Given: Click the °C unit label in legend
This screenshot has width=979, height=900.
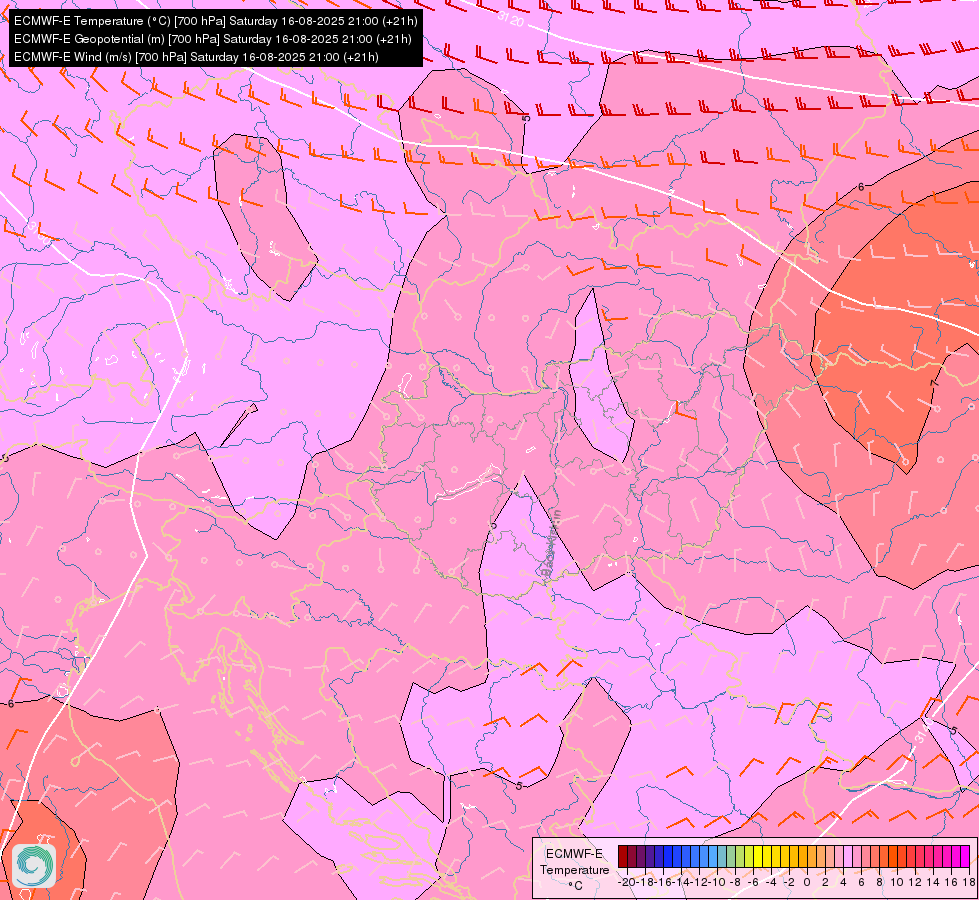Looking at the screenshot, I should pos(576,886).
